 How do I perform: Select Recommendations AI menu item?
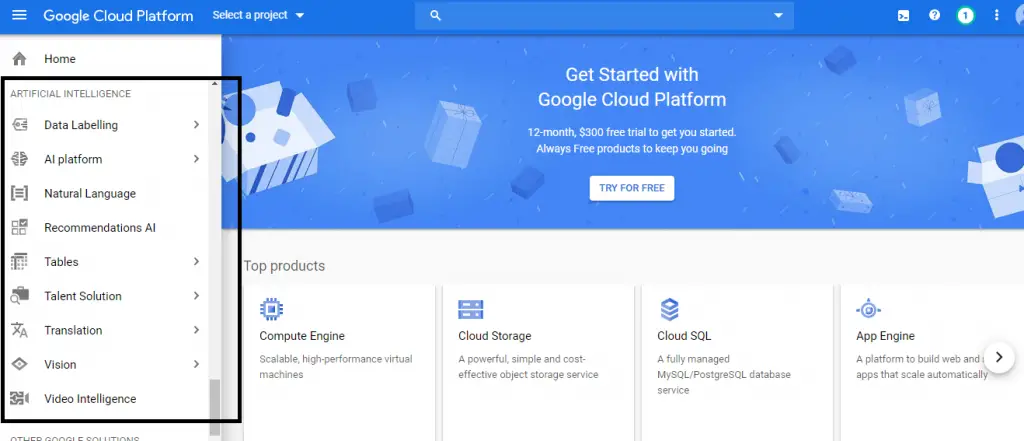pos(104,227)
